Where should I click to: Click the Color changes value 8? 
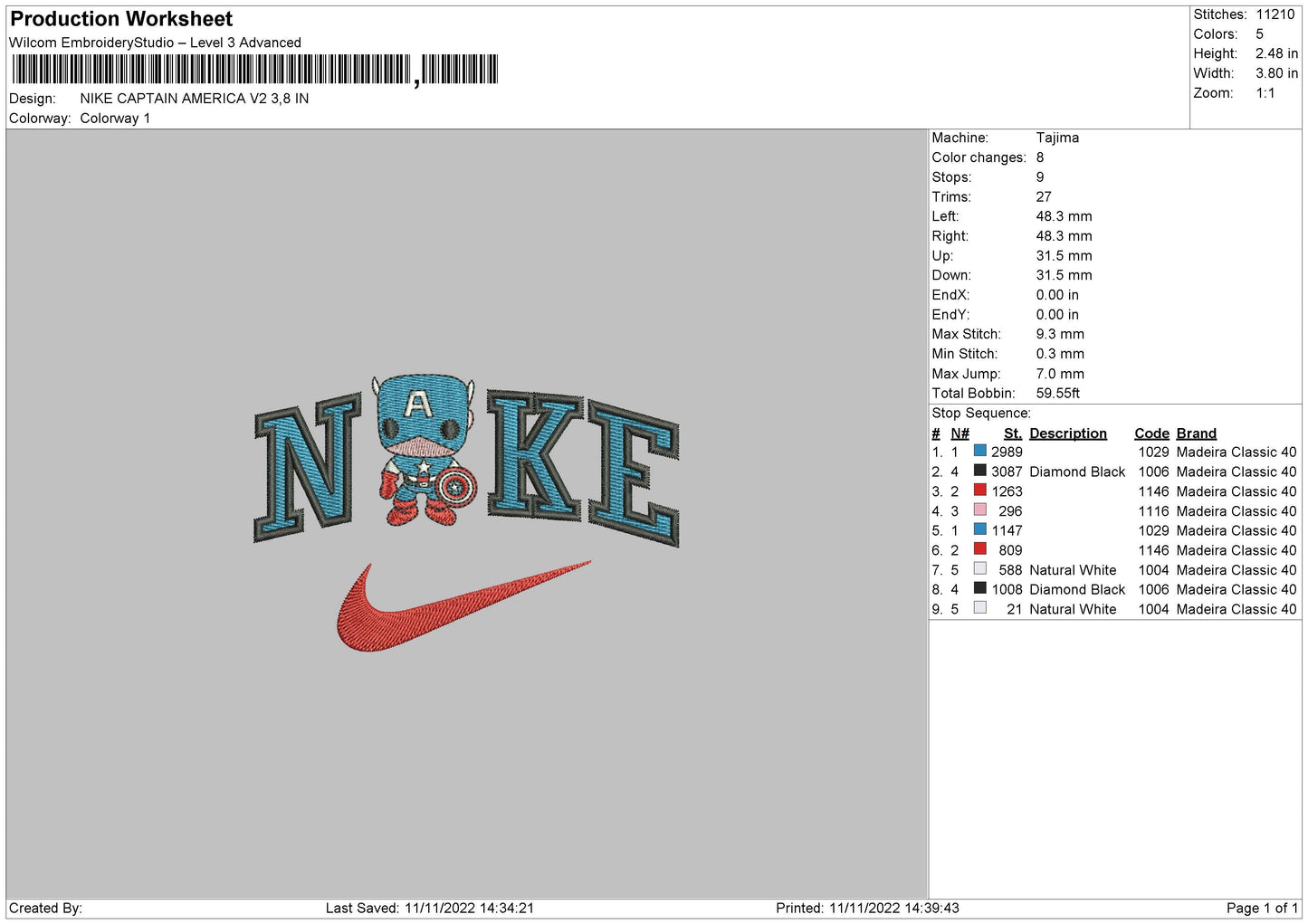click(1040, 157)
